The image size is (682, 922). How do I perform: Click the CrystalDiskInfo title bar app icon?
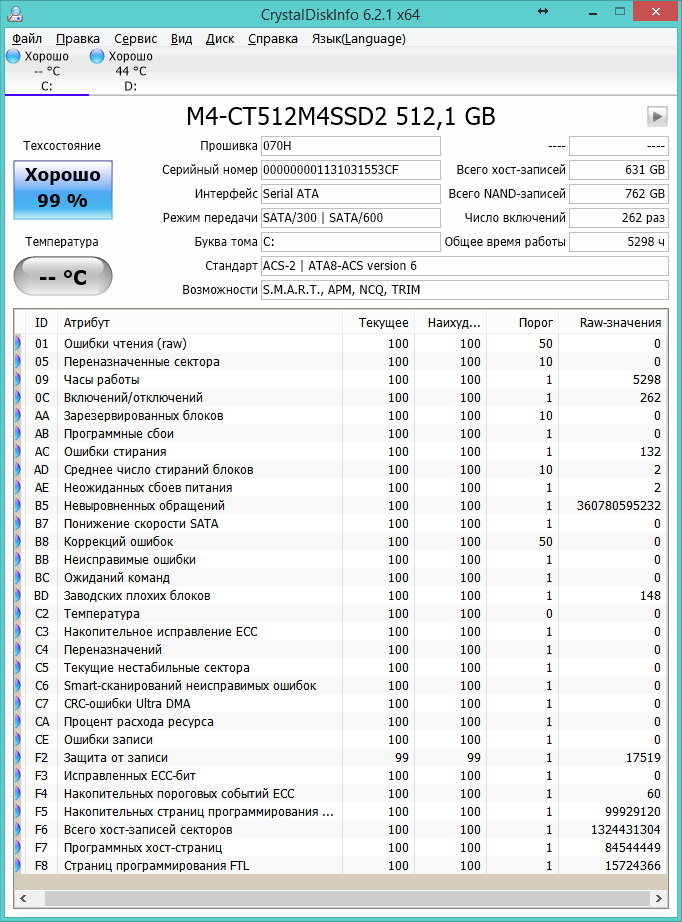point(15,14)
